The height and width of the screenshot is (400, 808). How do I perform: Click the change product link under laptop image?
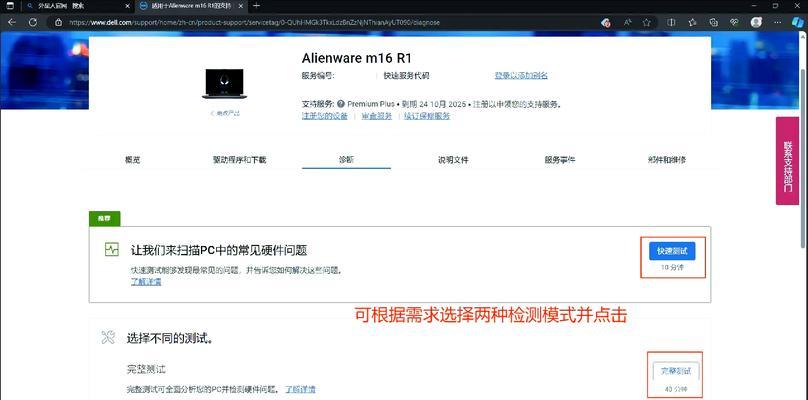point(225,113)
